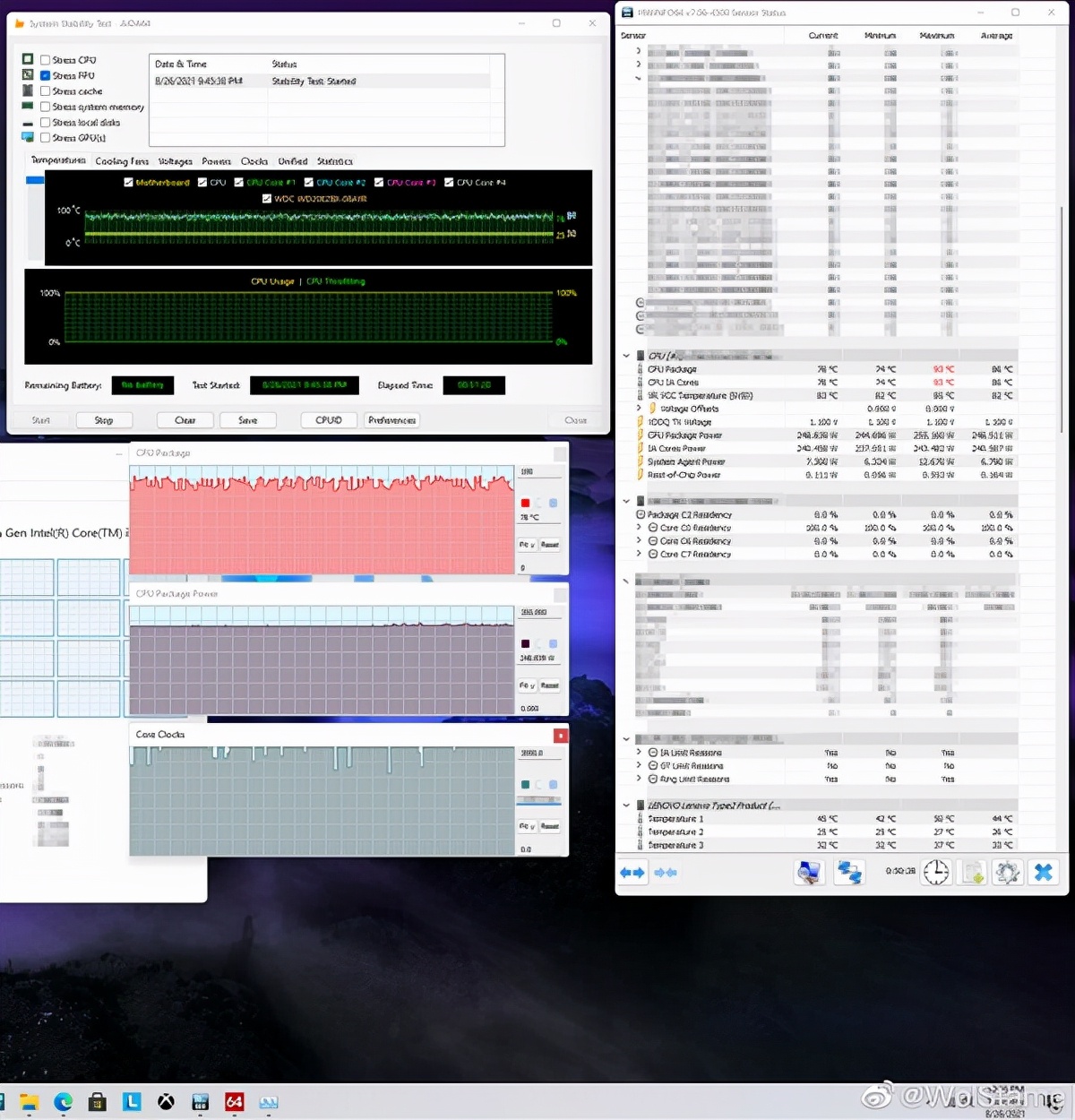Open Xbox app from the taskbar
The height and width of the screenshot is (1120, 1075).
166,1102
